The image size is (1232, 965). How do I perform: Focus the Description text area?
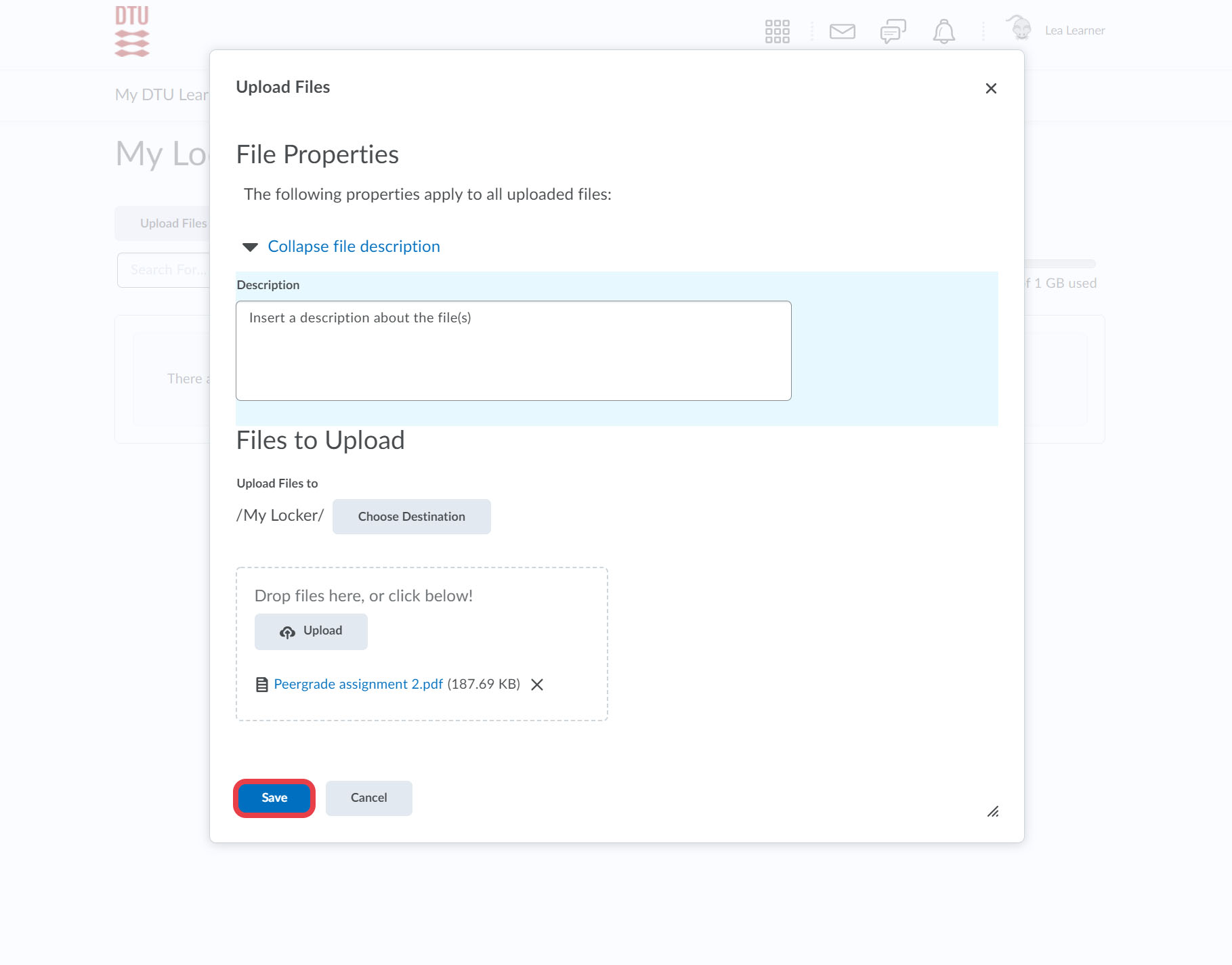(x=513, y=351)
